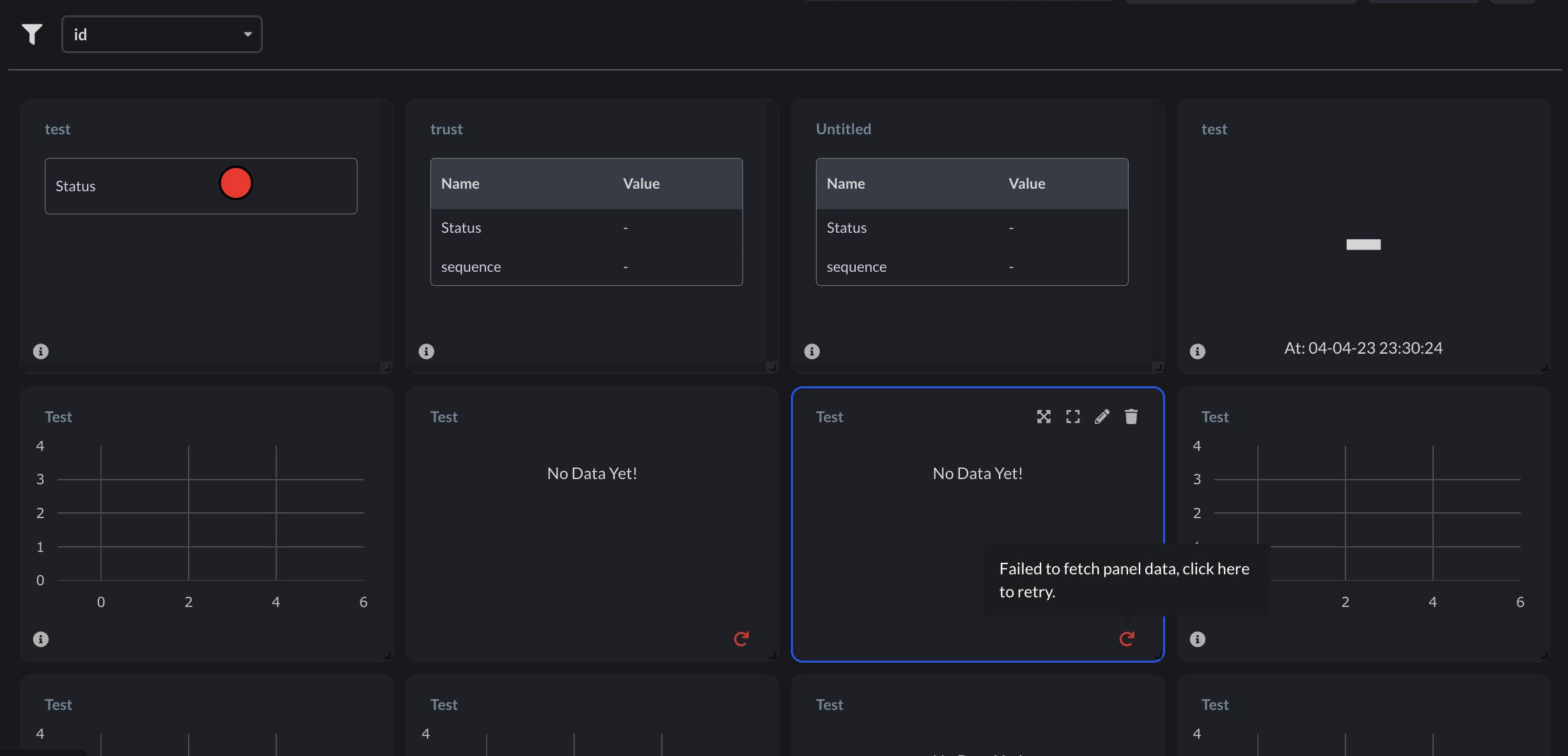Click the Name column header in trust table

pos(460,184)
